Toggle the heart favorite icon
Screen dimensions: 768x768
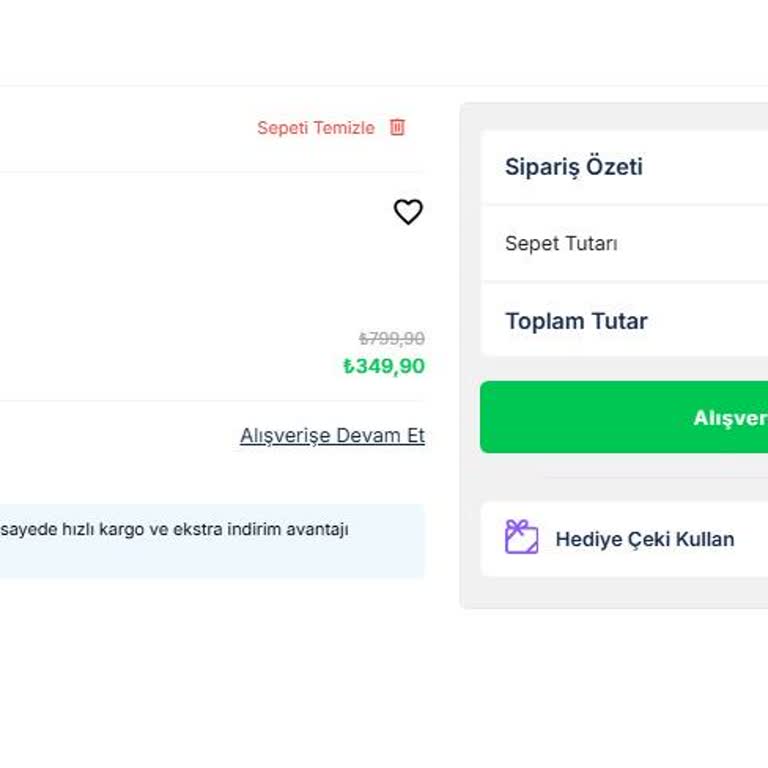coord(408,212)
